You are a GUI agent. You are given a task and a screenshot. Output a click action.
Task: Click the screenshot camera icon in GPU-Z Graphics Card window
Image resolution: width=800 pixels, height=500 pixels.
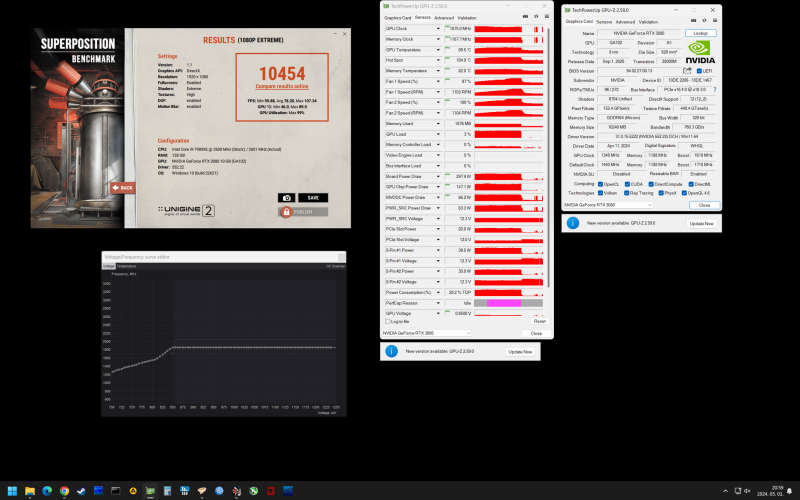pos(693,21)
